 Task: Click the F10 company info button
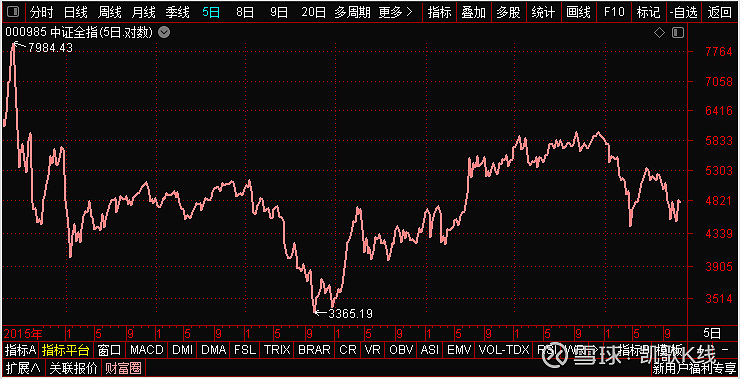pos(614,12)
